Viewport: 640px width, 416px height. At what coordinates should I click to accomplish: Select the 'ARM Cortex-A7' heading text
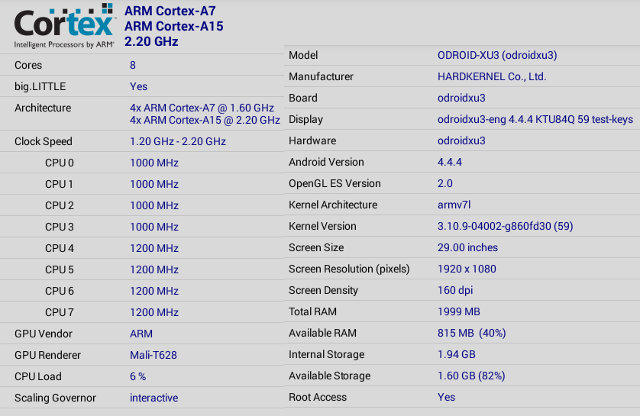pos(170,11)
